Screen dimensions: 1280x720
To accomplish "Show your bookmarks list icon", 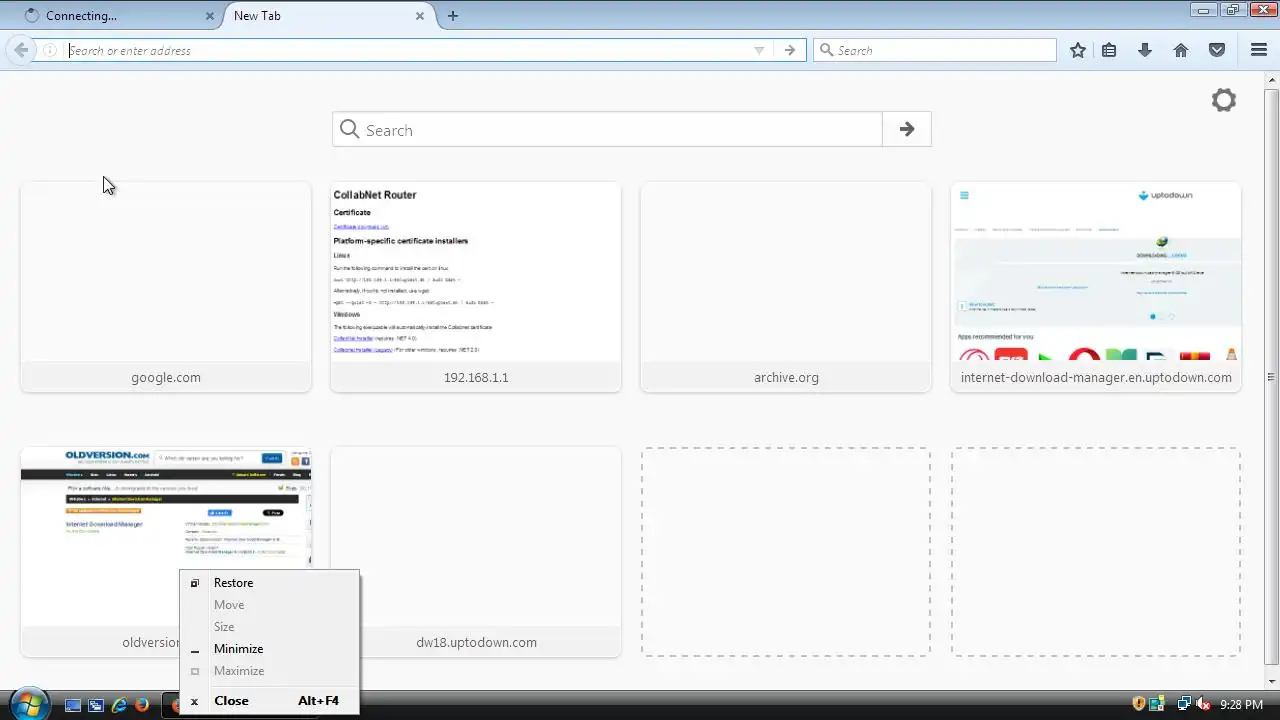I will point(1109,50).
